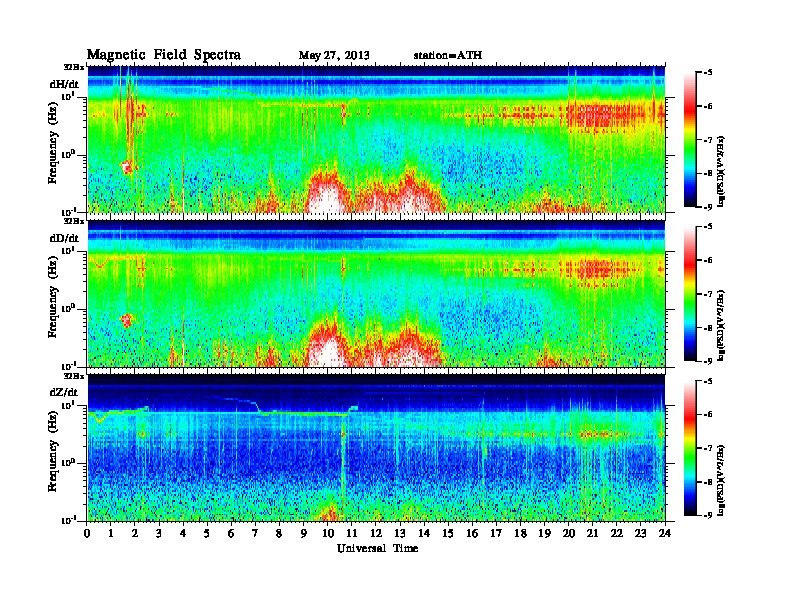Click hour tick label "18" on time axis
This screenshot has height=612, width=792.
coord(521,533)
